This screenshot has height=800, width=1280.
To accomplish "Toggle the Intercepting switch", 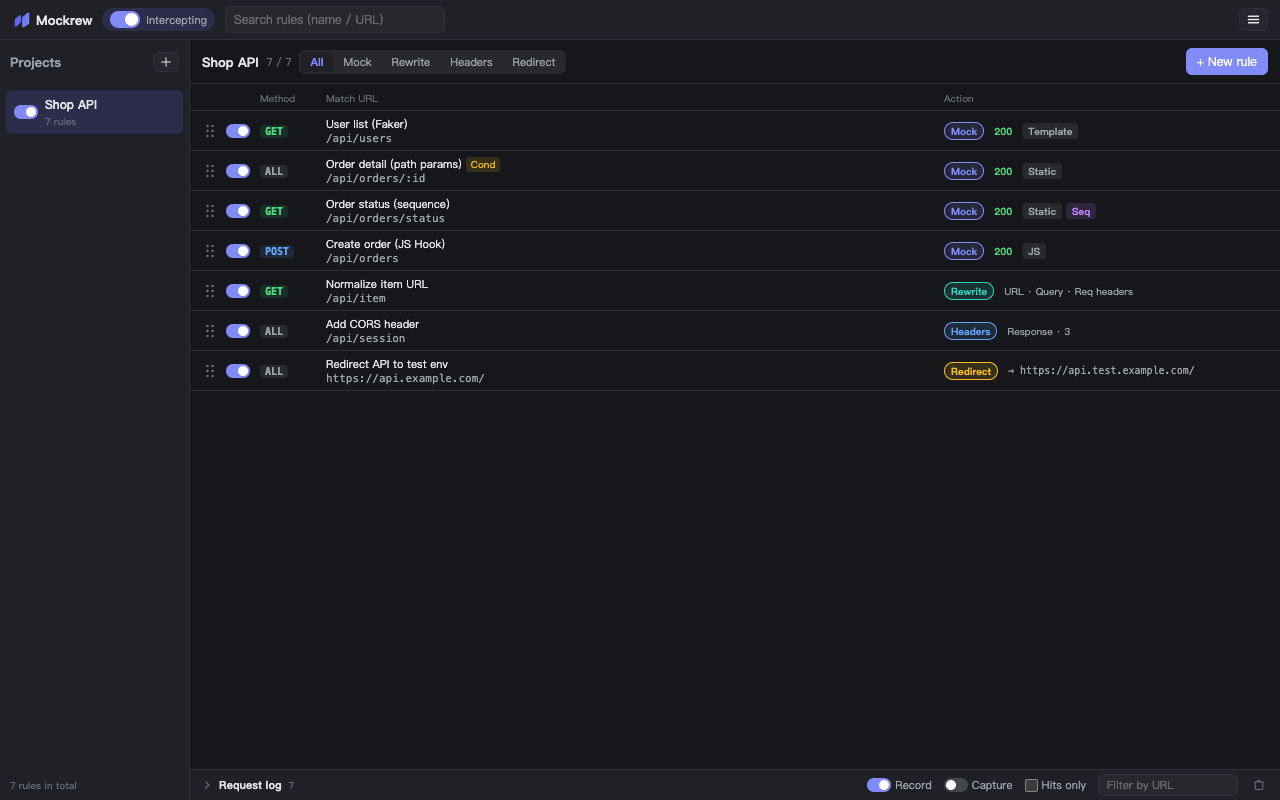I will point(125,20).
